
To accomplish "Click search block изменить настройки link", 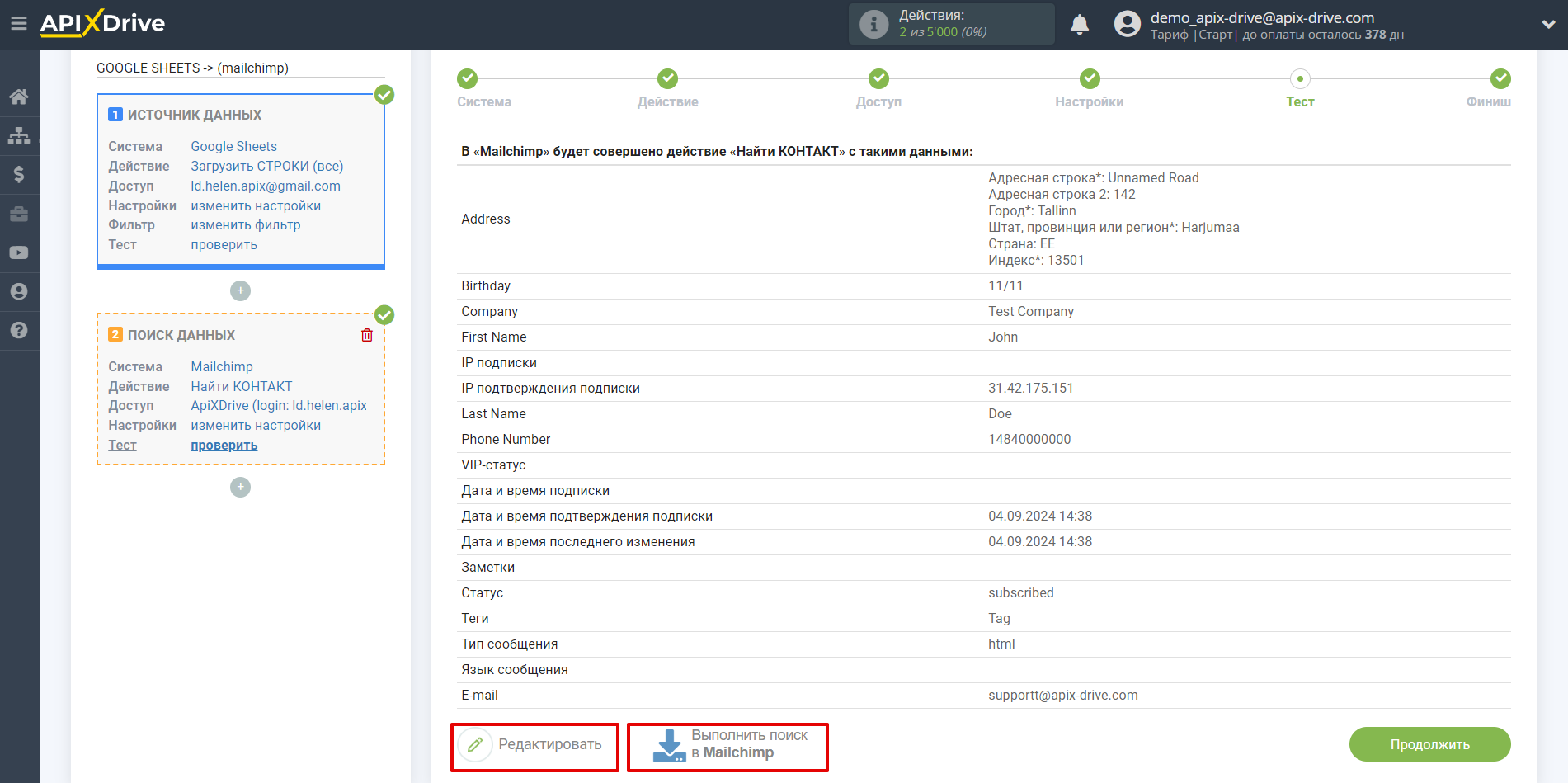I will (256, 425).
